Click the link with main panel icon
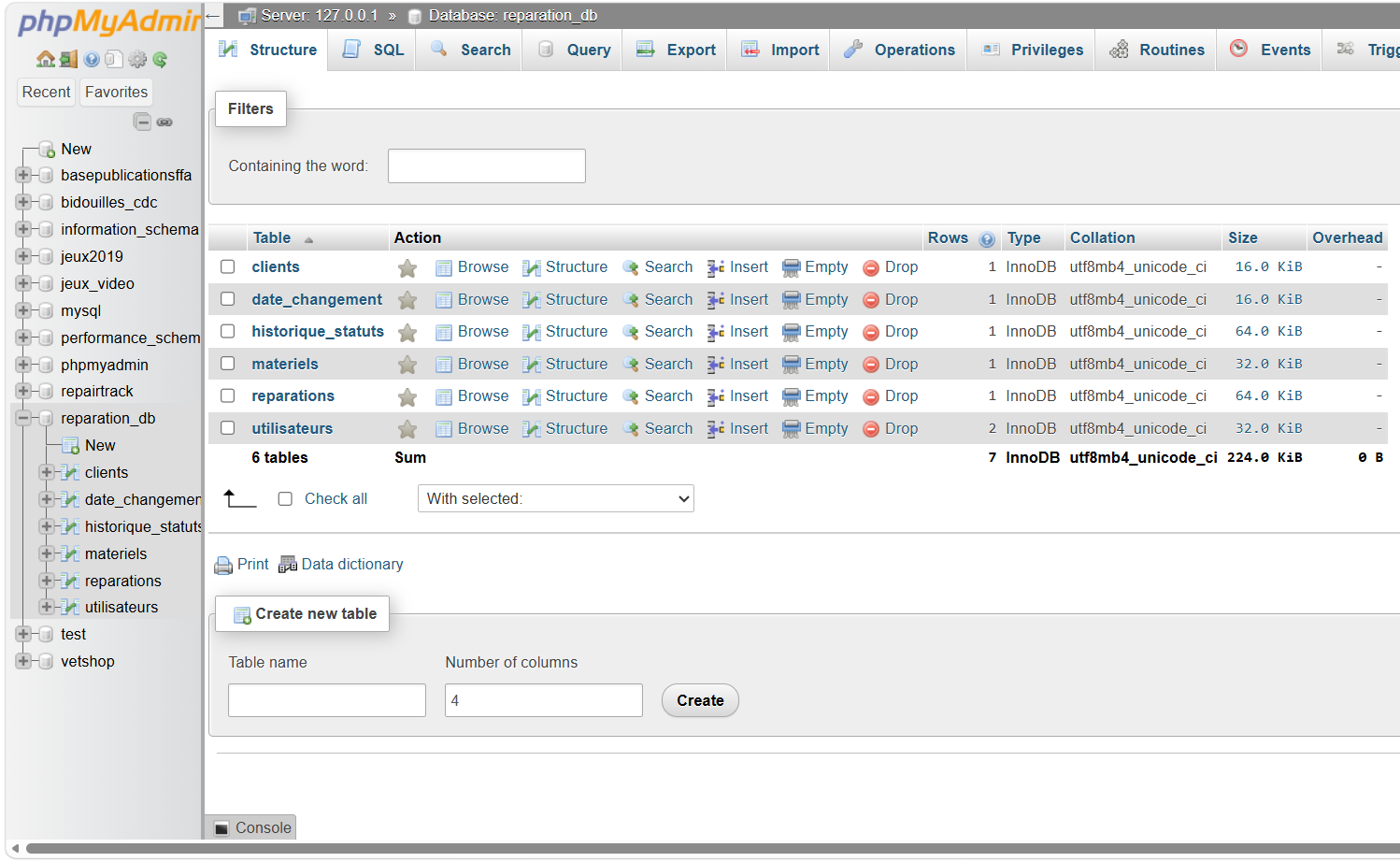 tap(164, 122)
